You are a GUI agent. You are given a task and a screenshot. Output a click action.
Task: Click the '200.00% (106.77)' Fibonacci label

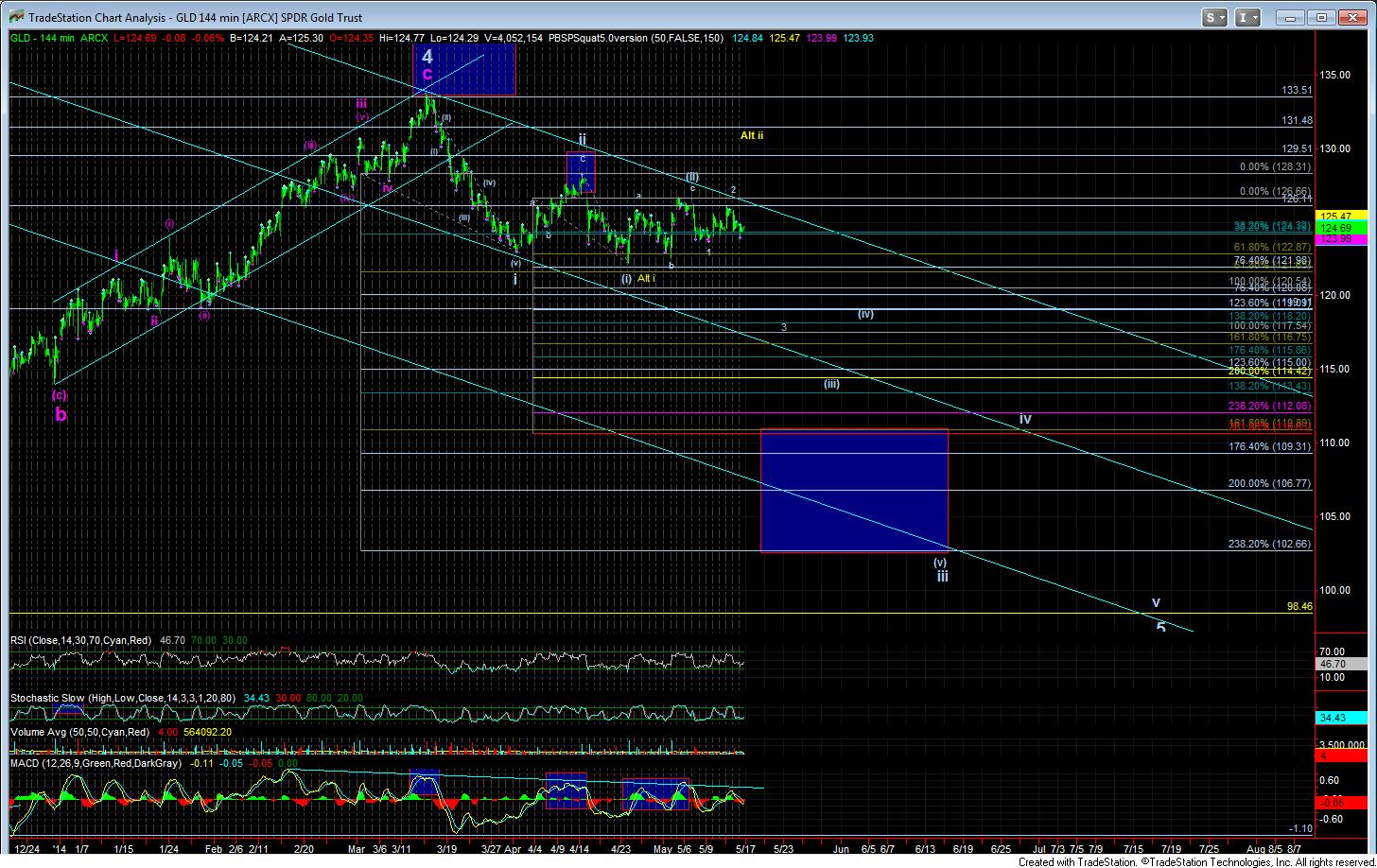[1269, 484]
